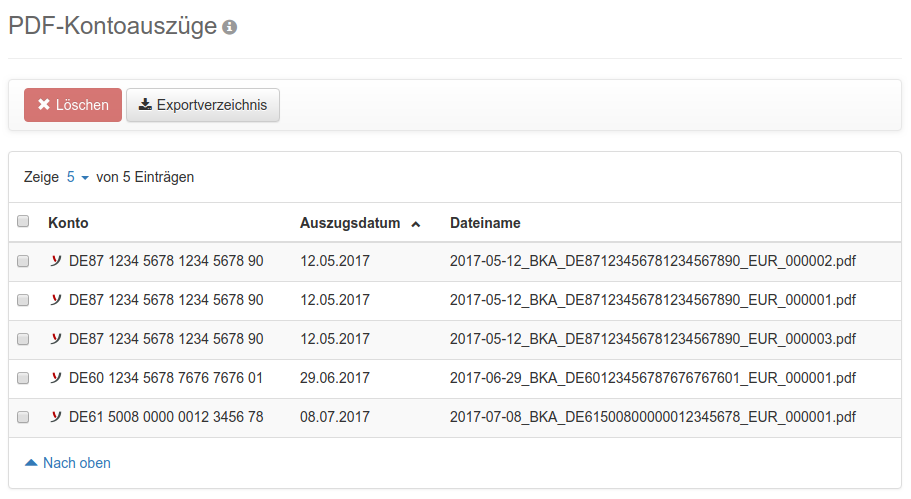Screen dimensions: 911x499
Task: Open file 2017-05-12_BKA_DE87123456781234567890_EUR_000001.pdf
Action: 652,300
